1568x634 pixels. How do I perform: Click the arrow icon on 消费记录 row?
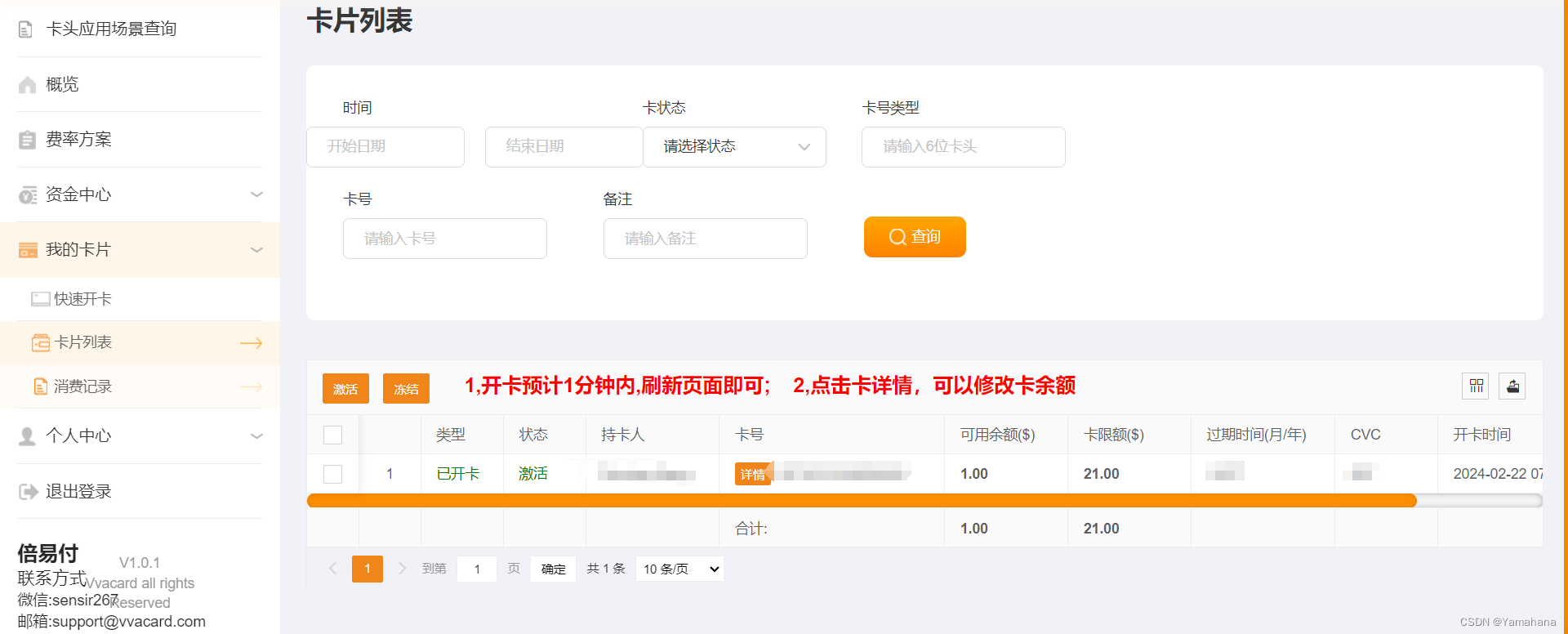[x=251, y=386]
